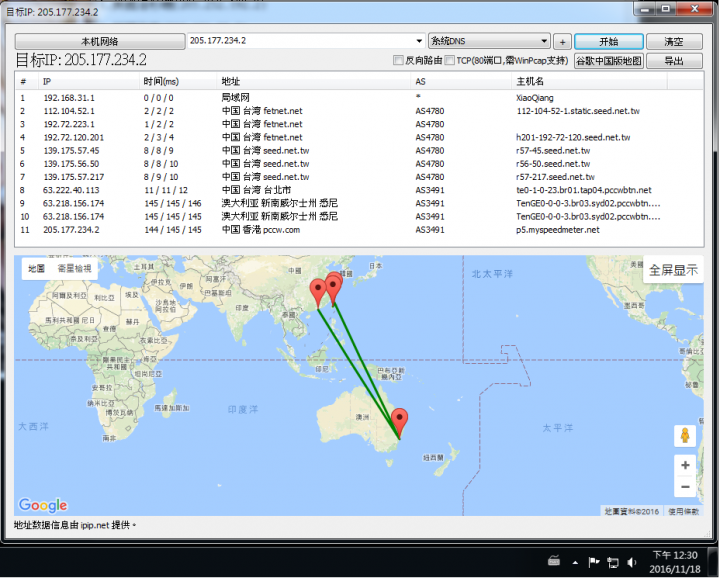
Task: Open the network tray icon
Action: (x=613, y=562)
